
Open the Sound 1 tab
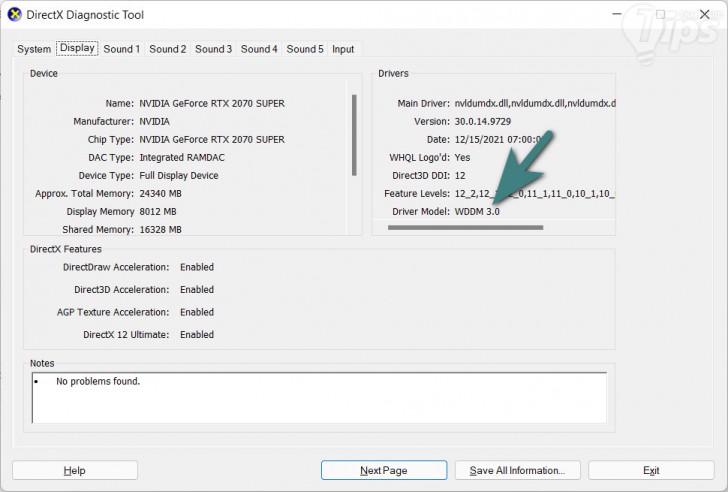[122, 49]
